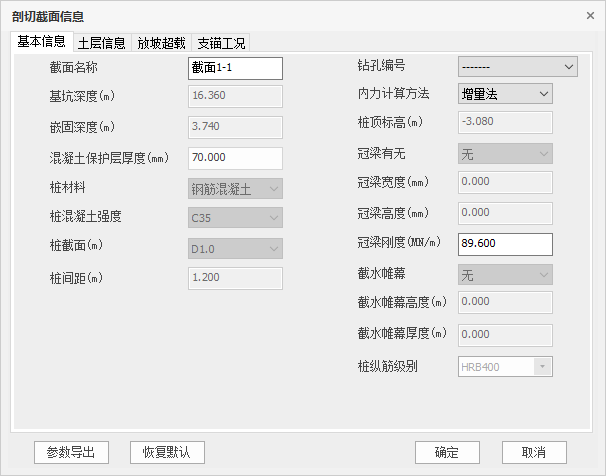Open the 放坡超载 tab

click(x=161, y=42)
